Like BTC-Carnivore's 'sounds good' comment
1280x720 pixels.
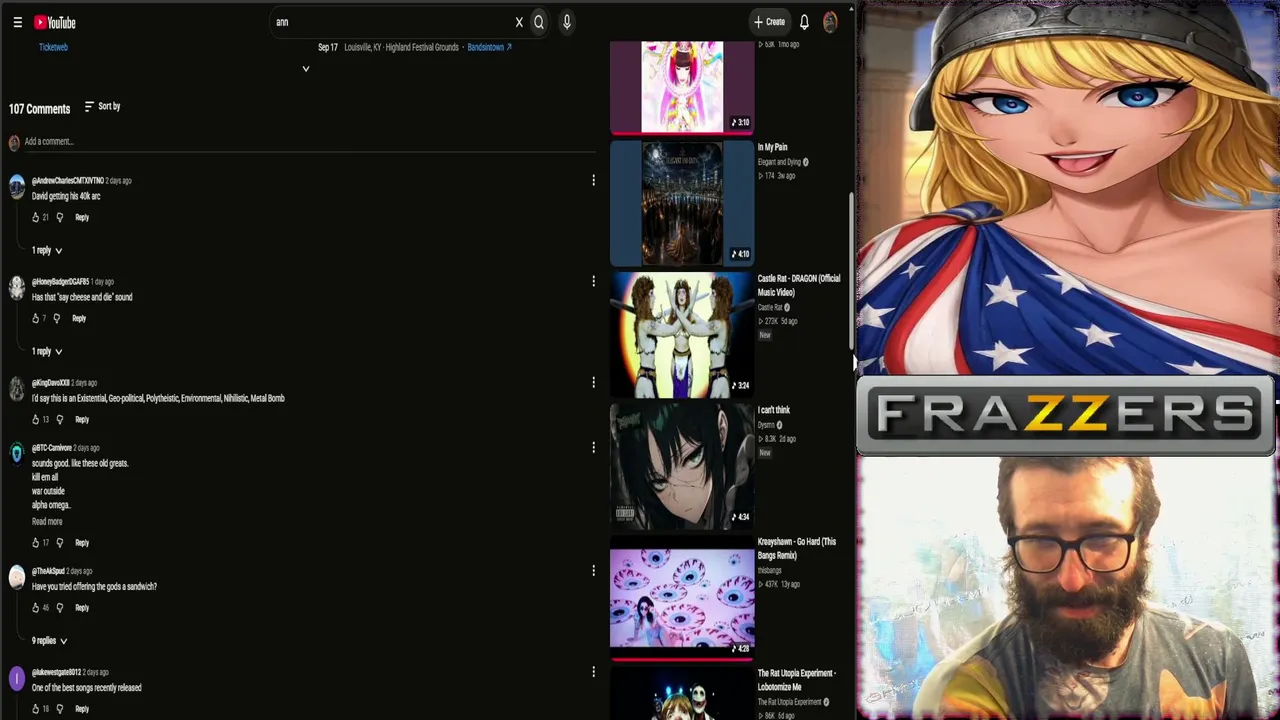[x=35, y=543]
